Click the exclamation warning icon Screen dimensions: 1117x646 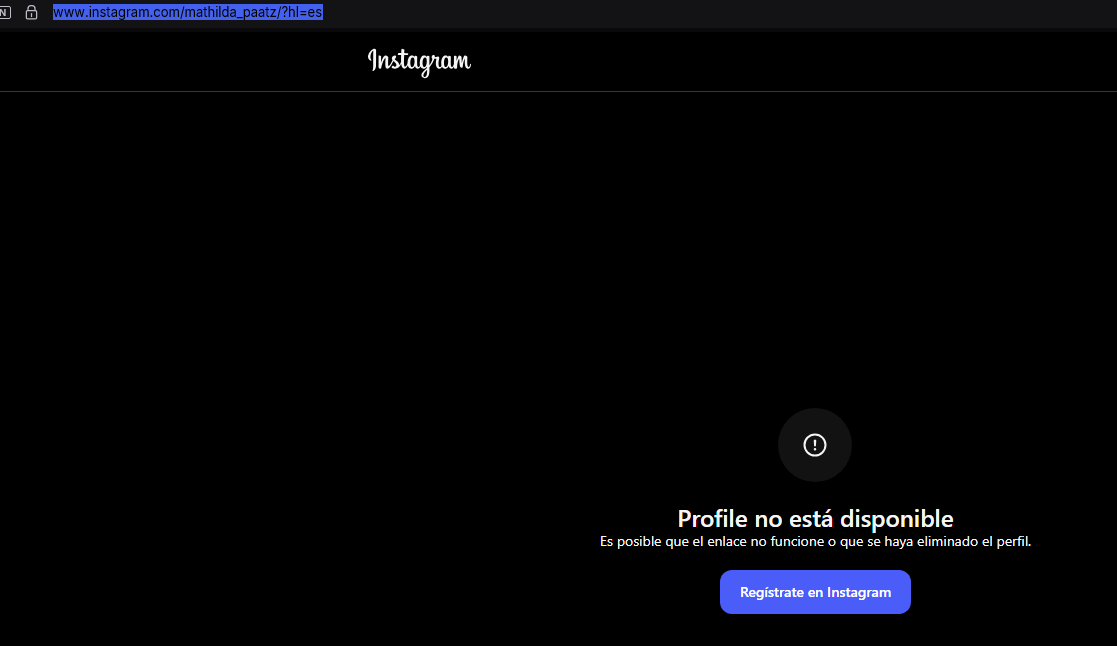814,445
